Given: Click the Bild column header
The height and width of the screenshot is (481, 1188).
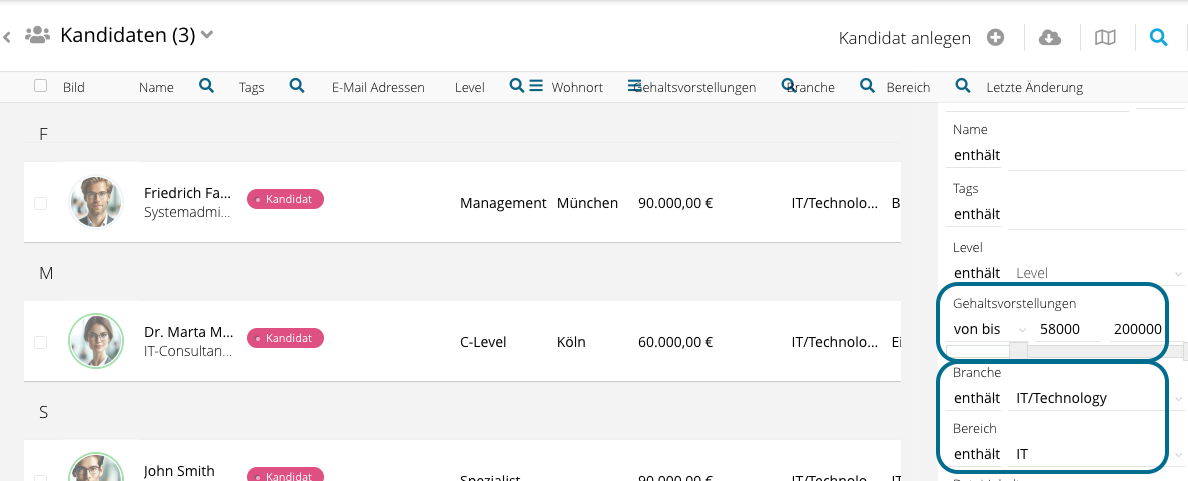Looking at the screenshot, I should tap(73, 88).
